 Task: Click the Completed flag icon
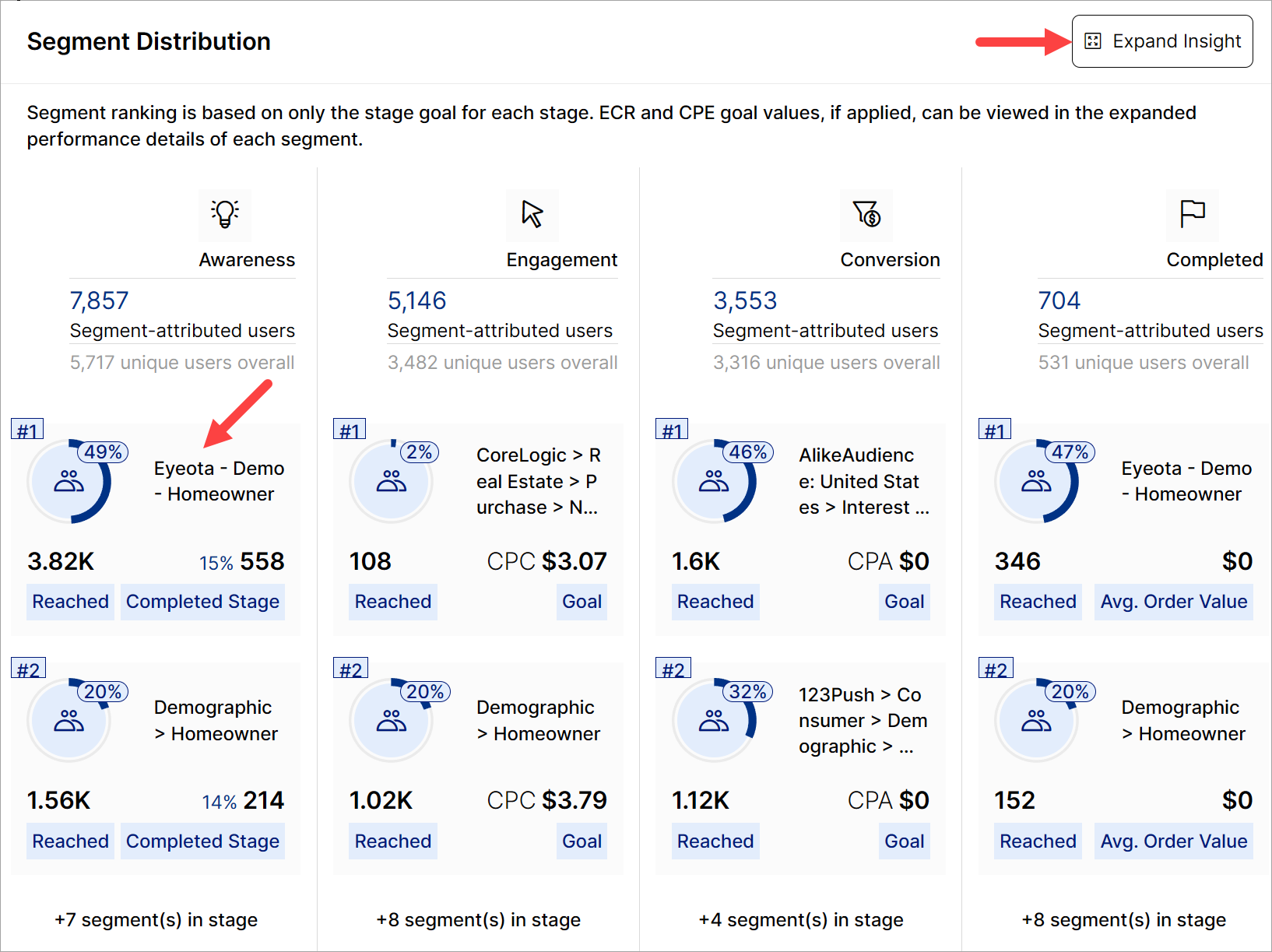point(1192,213)
